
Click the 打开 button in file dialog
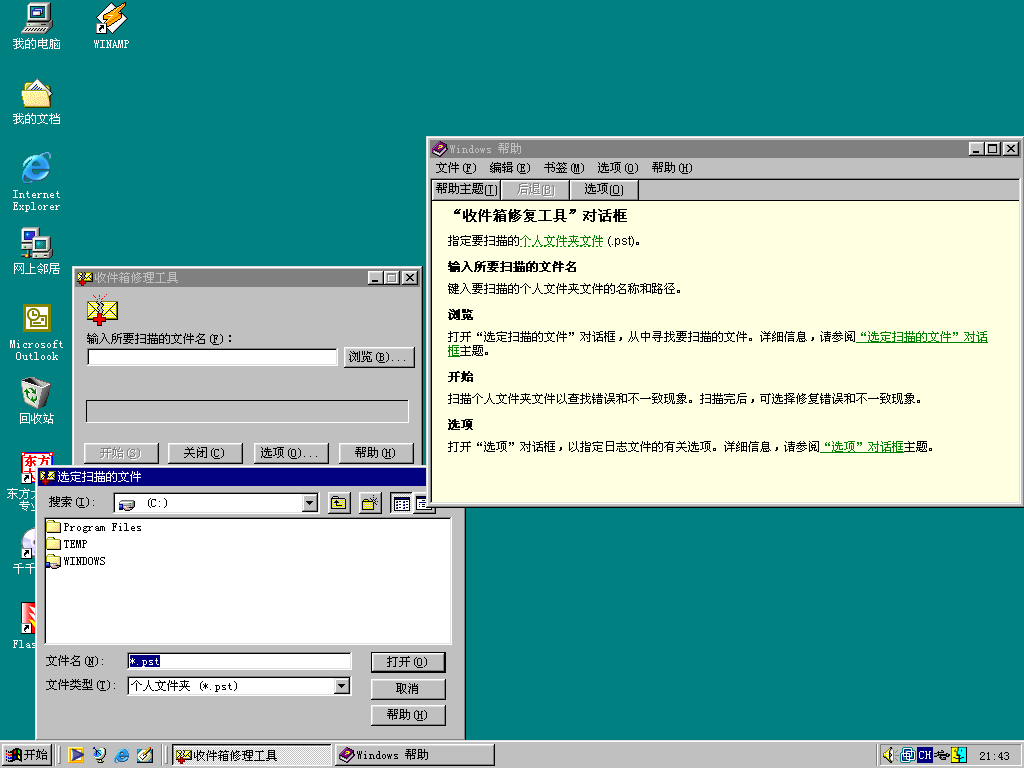pyautogui.click(x=407, y=662)
